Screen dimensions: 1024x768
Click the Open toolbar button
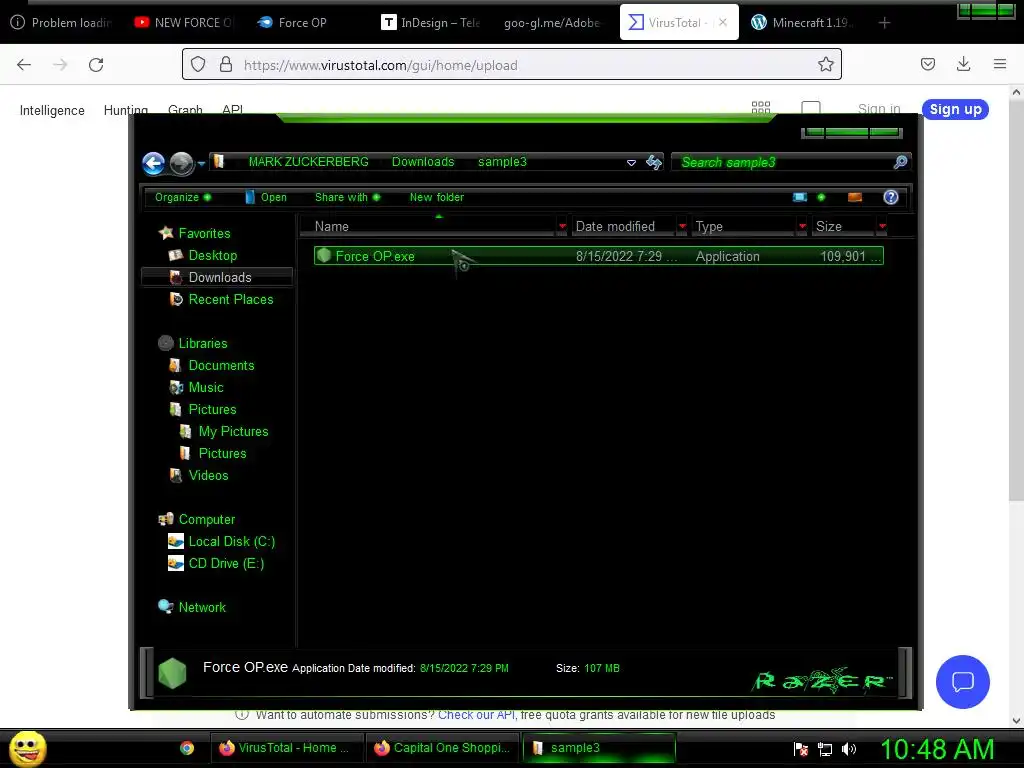point(266,197)
